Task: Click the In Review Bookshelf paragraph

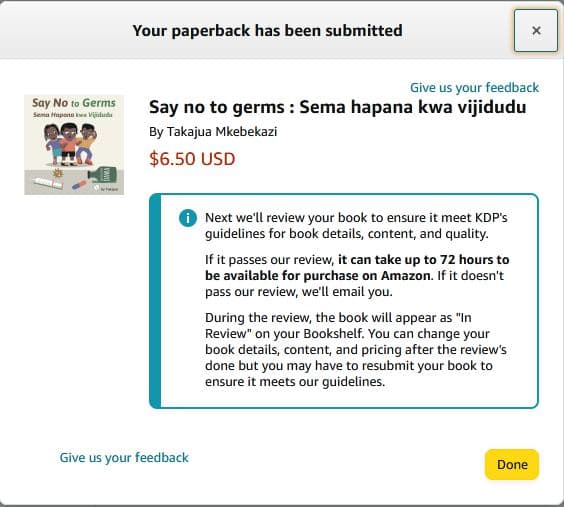Action: (x=356, y=350)
